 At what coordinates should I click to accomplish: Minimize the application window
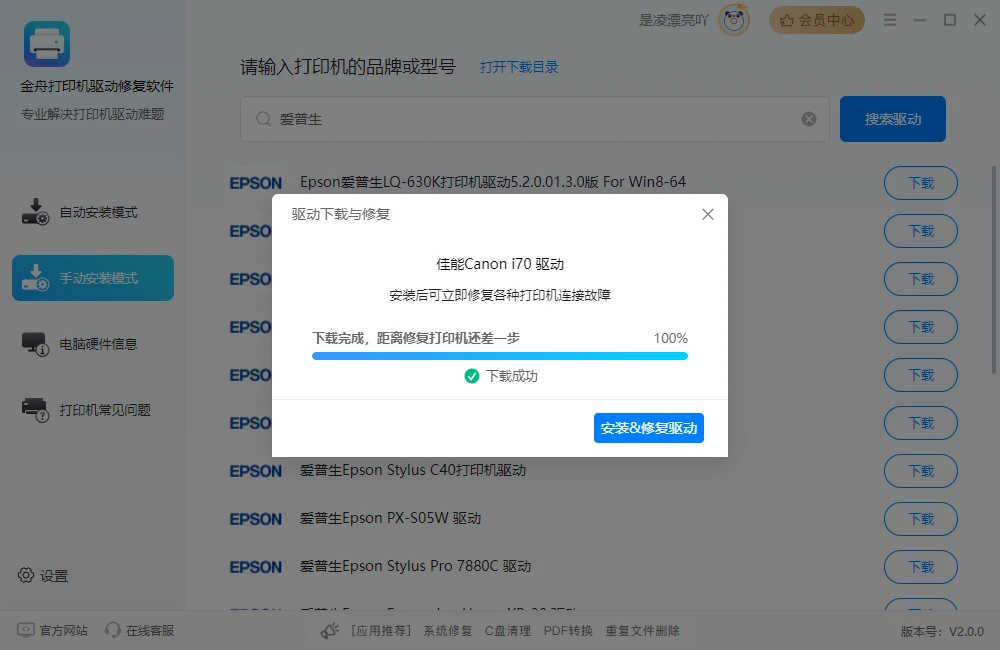920,20
